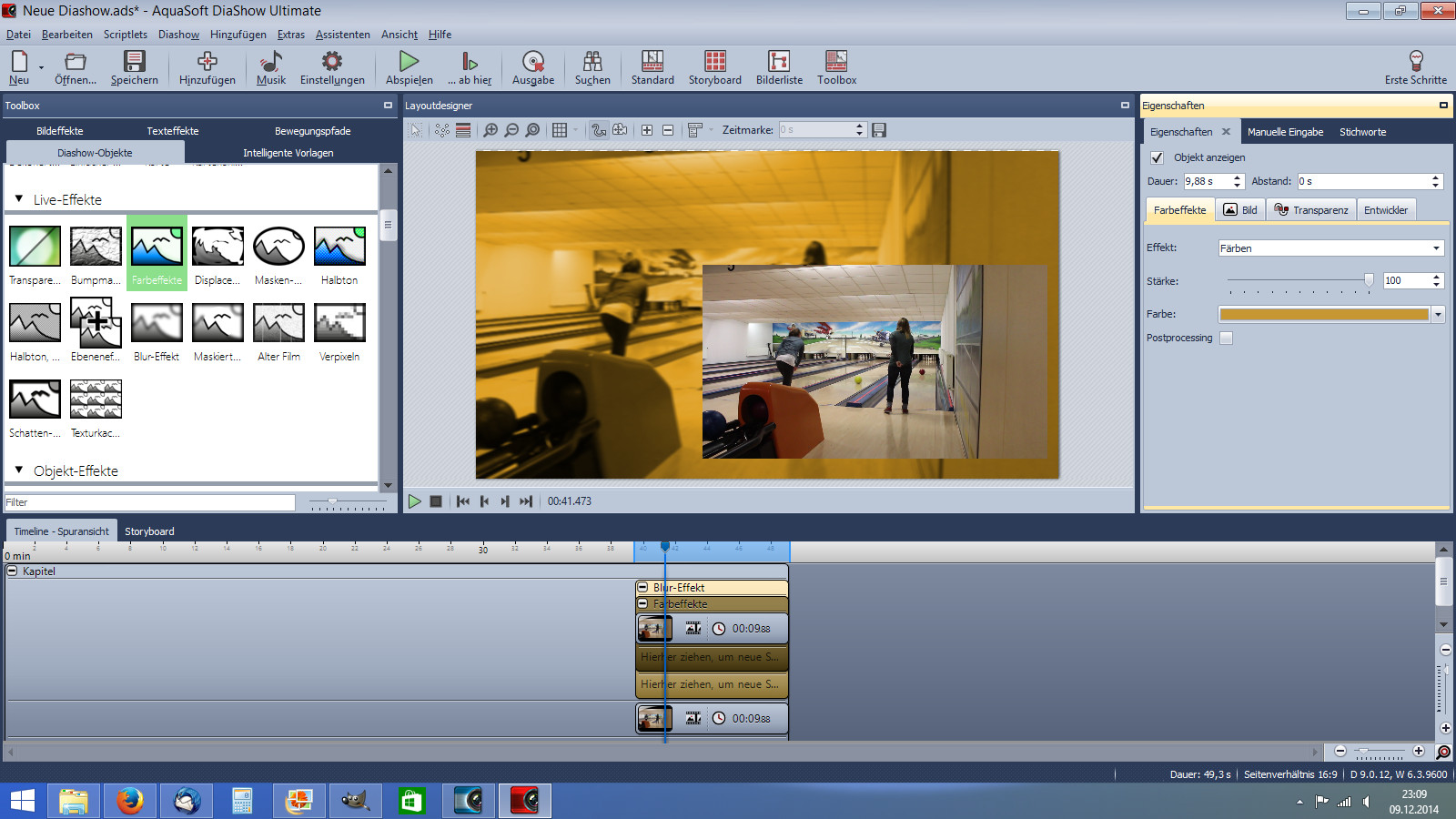Click the Stärke slider handle
Screen dimensions: 1456x819
pos(1369,281)
